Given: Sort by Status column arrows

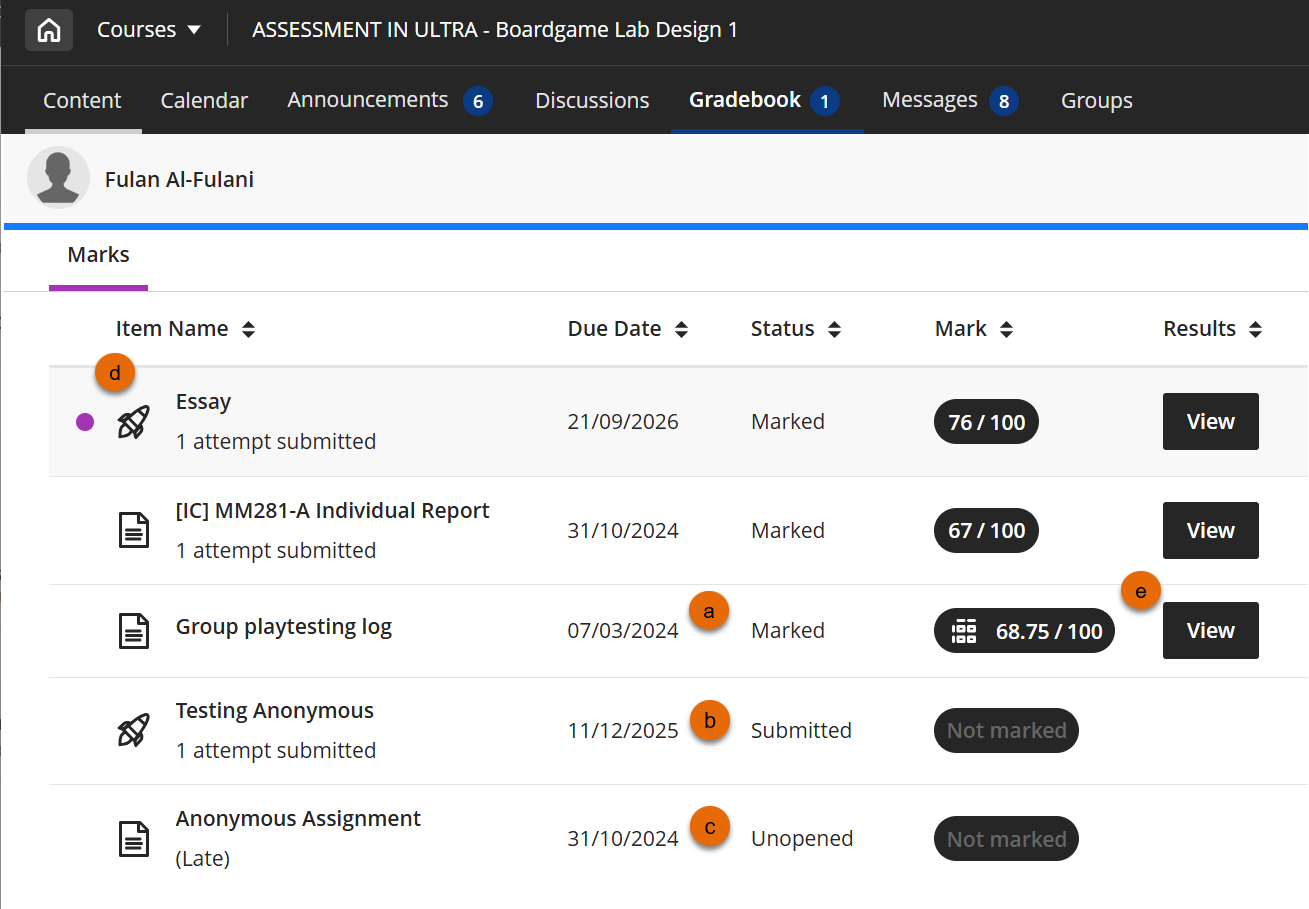Looking at the screenshot, I should click(834, 329).
